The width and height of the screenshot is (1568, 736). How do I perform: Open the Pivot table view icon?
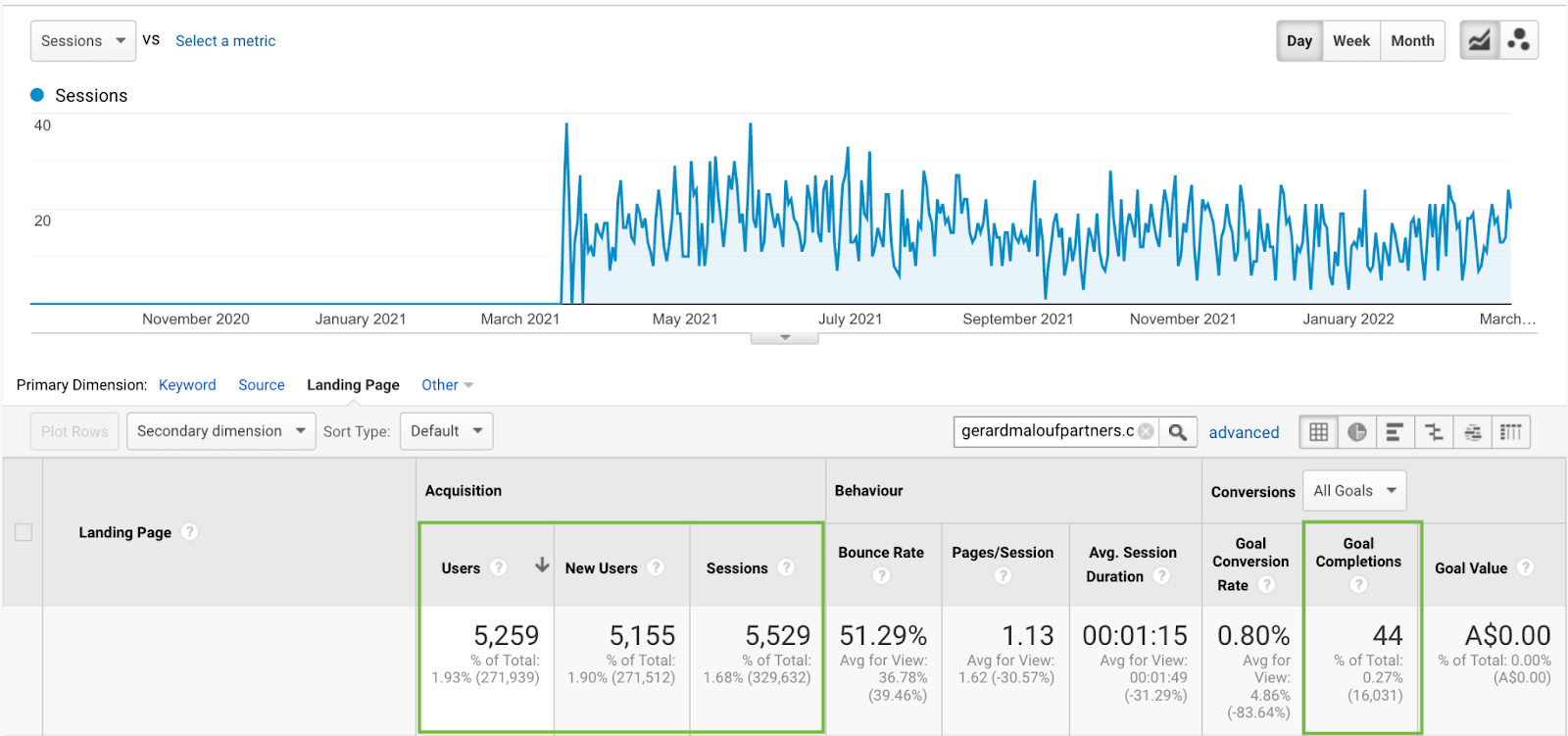pos(1510,432)
